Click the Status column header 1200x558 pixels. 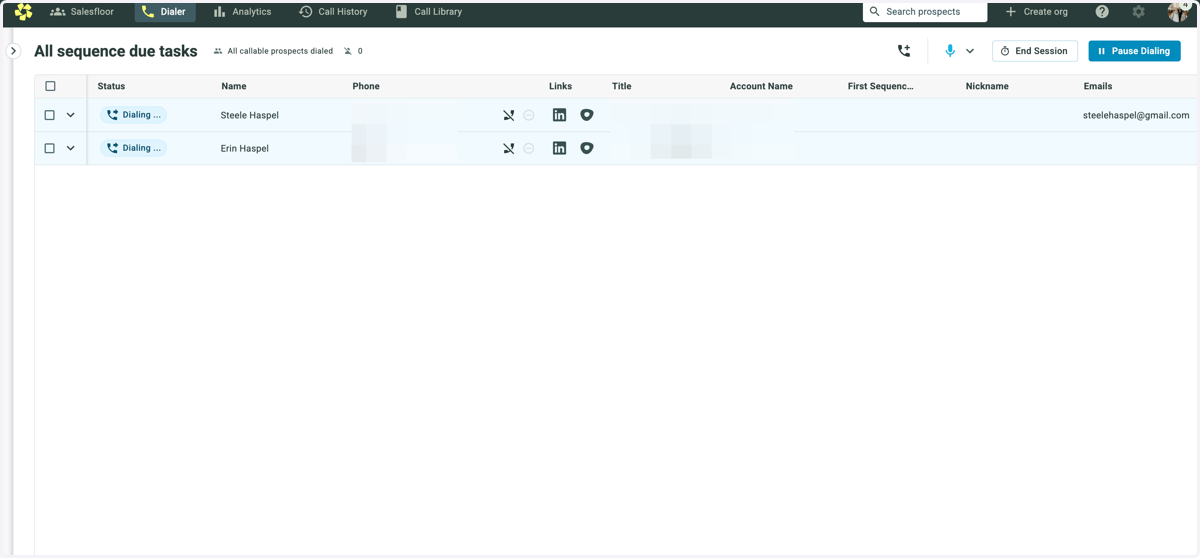point(112,86)
